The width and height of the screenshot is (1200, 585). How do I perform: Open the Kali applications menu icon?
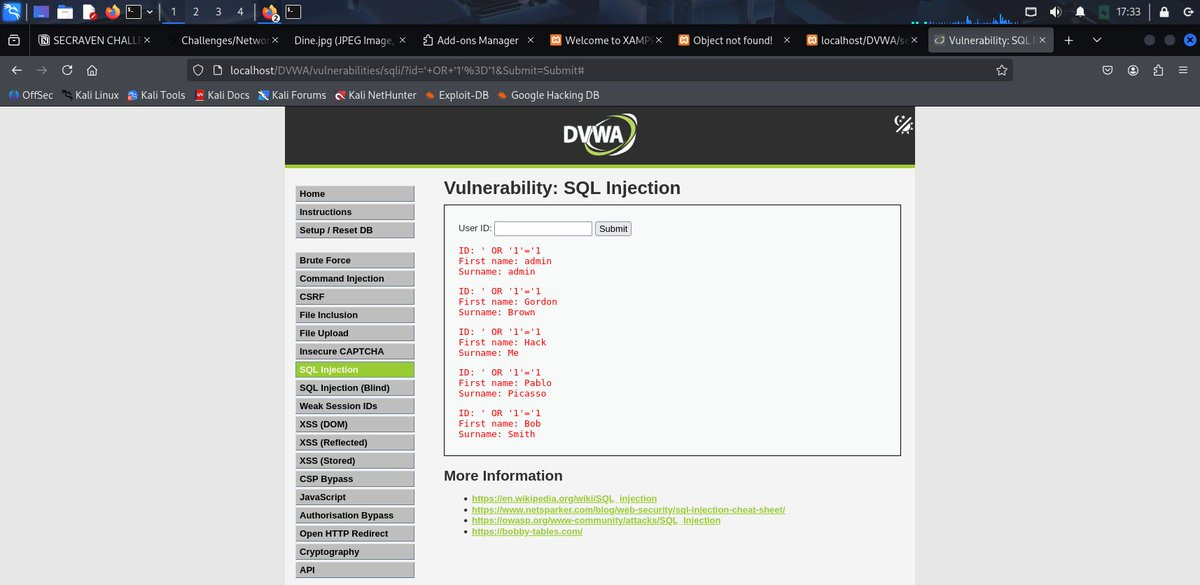click(x=13, y=12)
